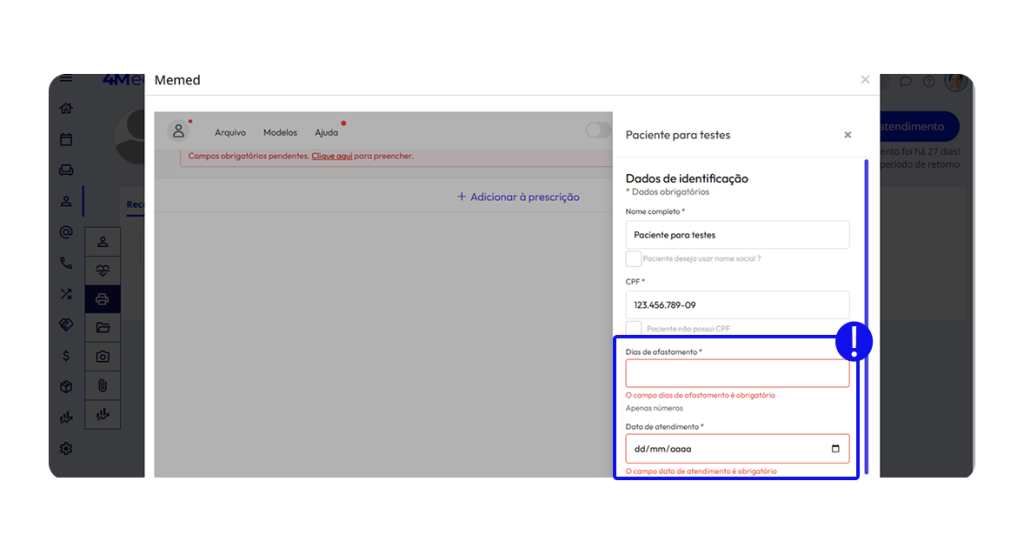Open the settings gear icon

click(x=66, y=449)
